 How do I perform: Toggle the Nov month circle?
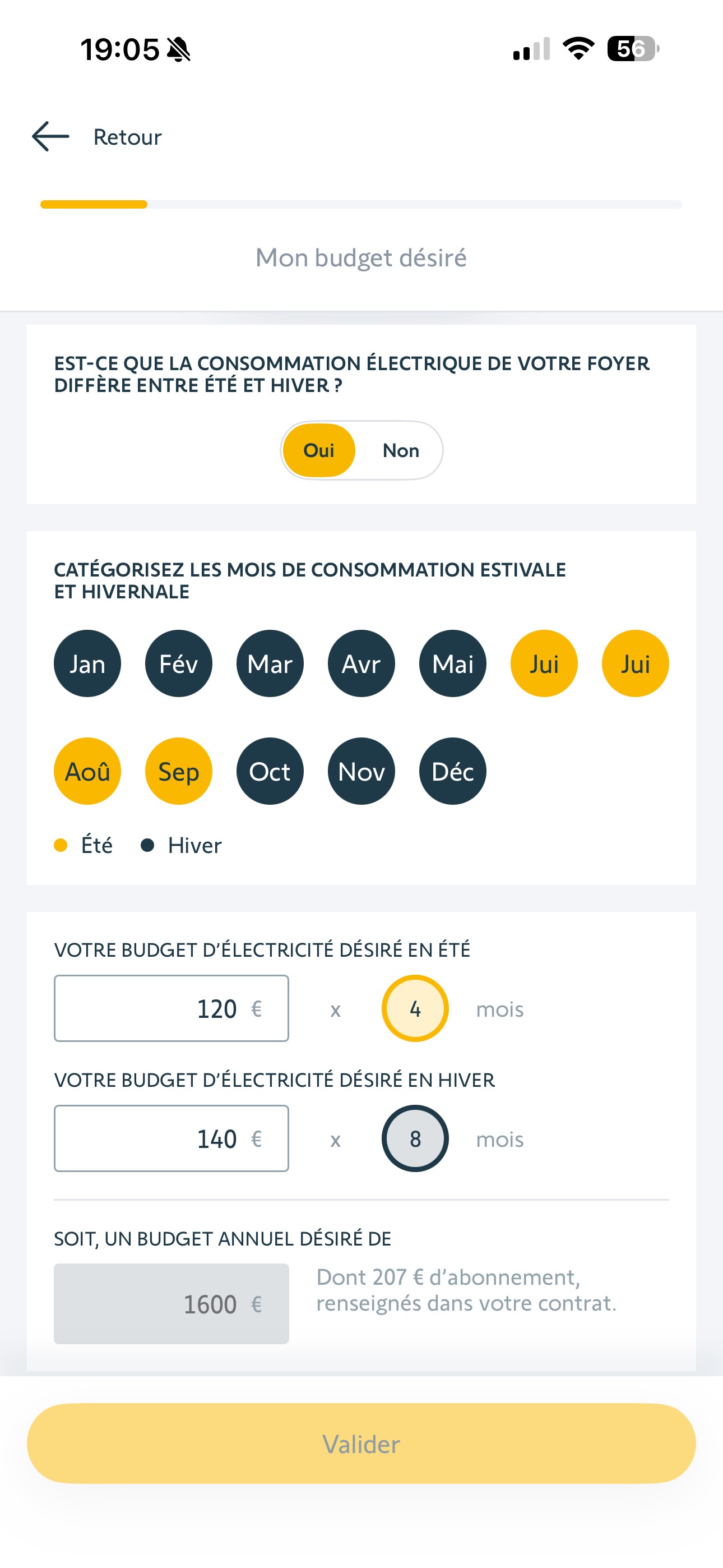click(361, 771)
